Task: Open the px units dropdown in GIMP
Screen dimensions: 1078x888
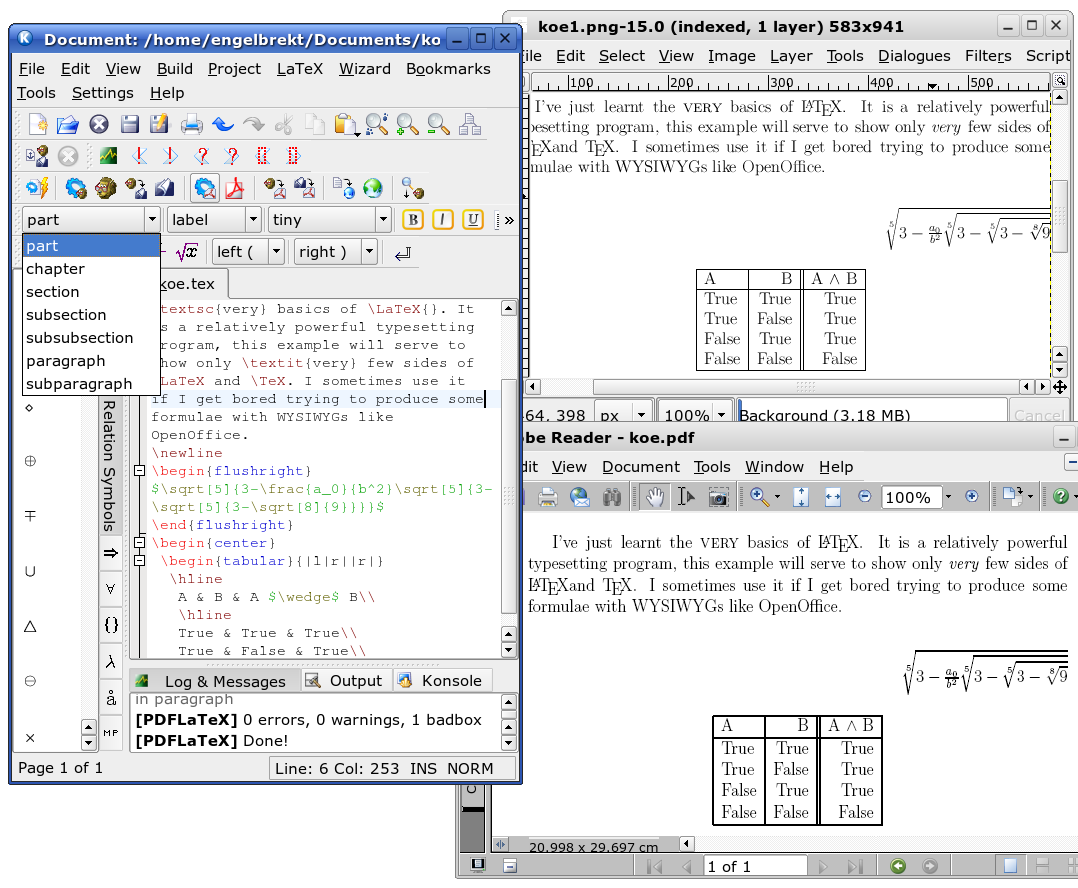Action: [x=641, y=414]
